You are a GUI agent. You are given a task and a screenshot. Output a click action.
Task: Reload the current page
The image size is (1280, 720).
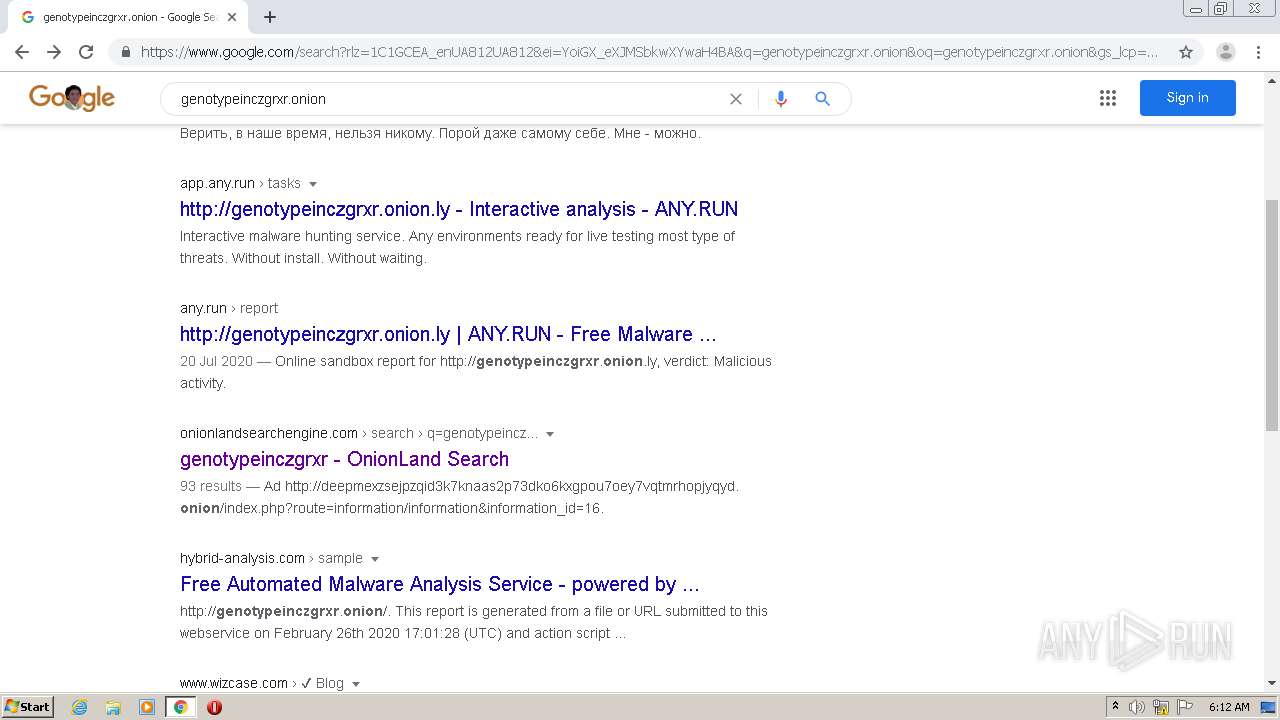(x=86, y=52)
